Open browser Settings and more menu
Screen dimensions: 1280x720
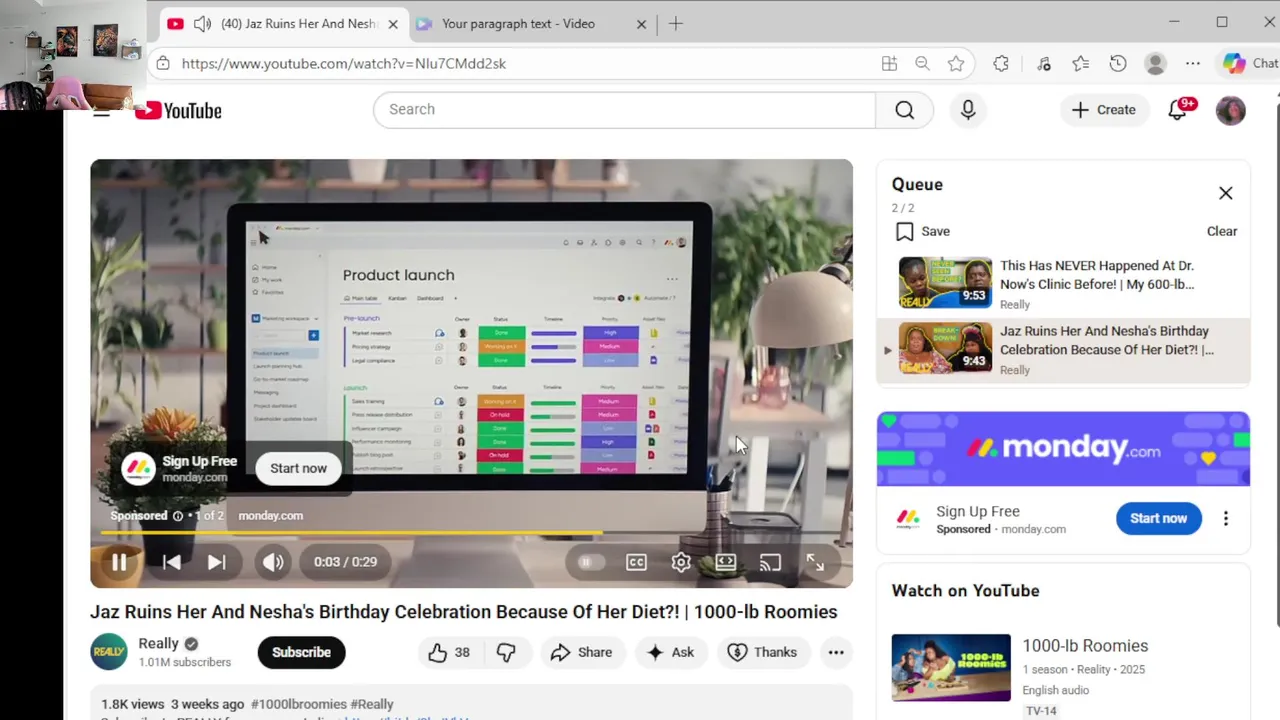[x=1193, y=64]
